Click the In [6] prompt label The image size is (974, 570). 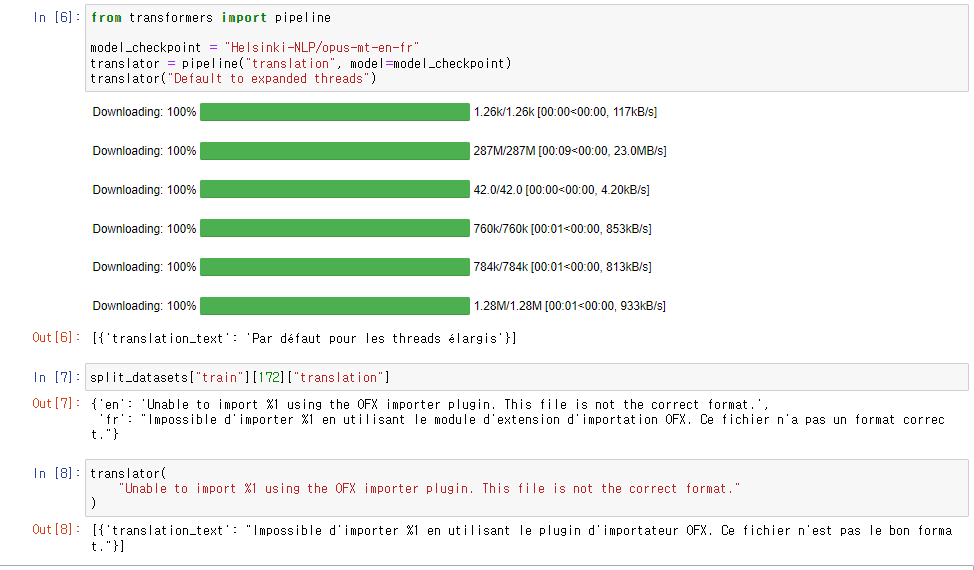[57, 17]
